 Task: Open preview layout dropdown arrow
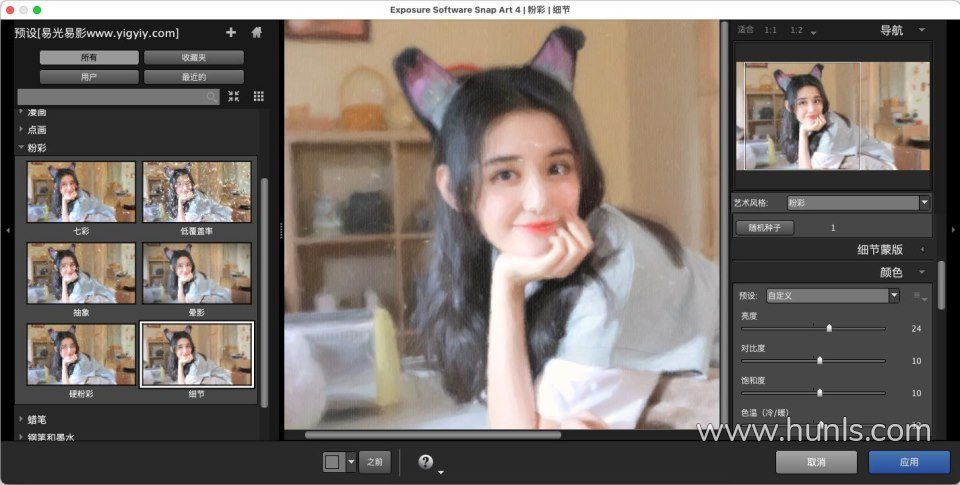[351, 462]
